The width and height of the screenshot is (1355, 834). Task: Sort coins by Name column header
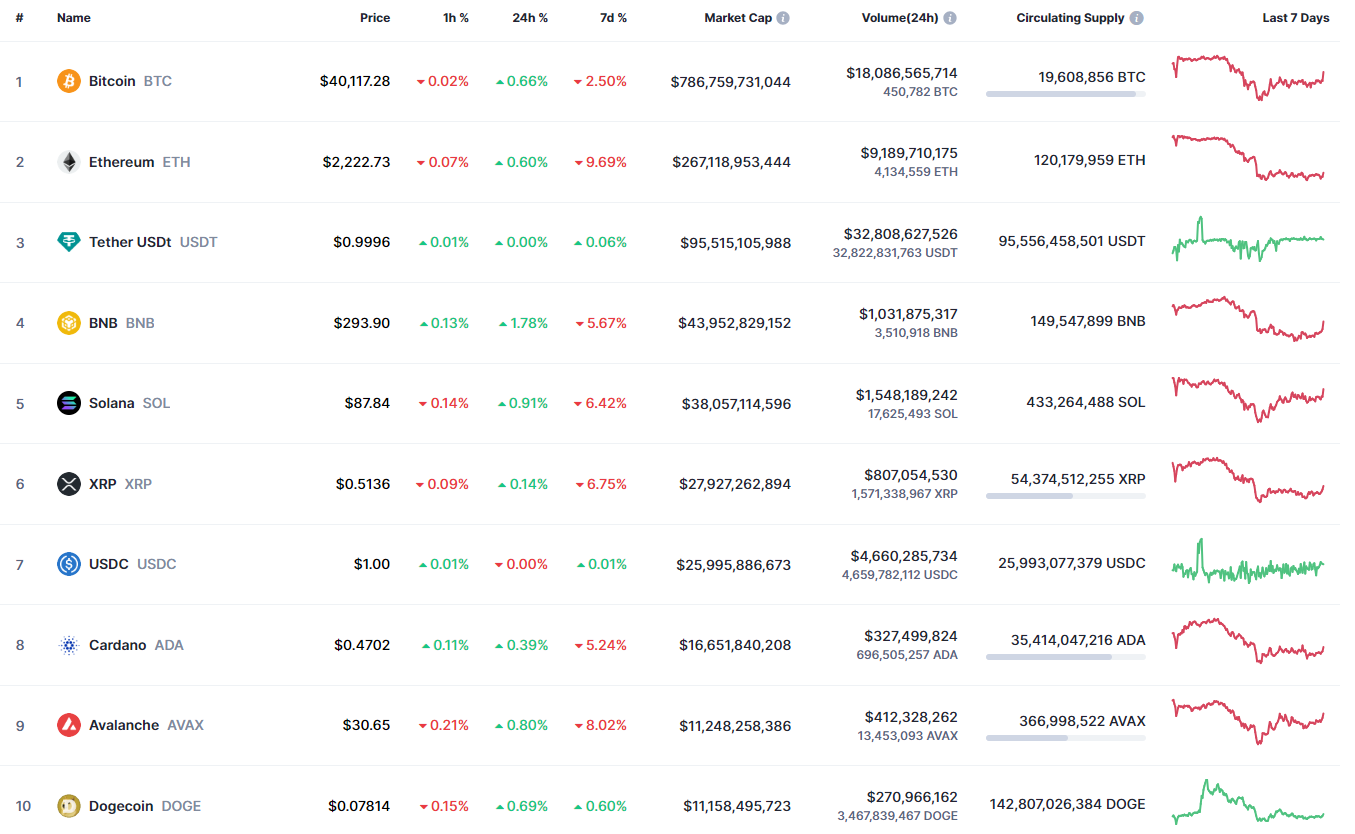click(74, 18)
